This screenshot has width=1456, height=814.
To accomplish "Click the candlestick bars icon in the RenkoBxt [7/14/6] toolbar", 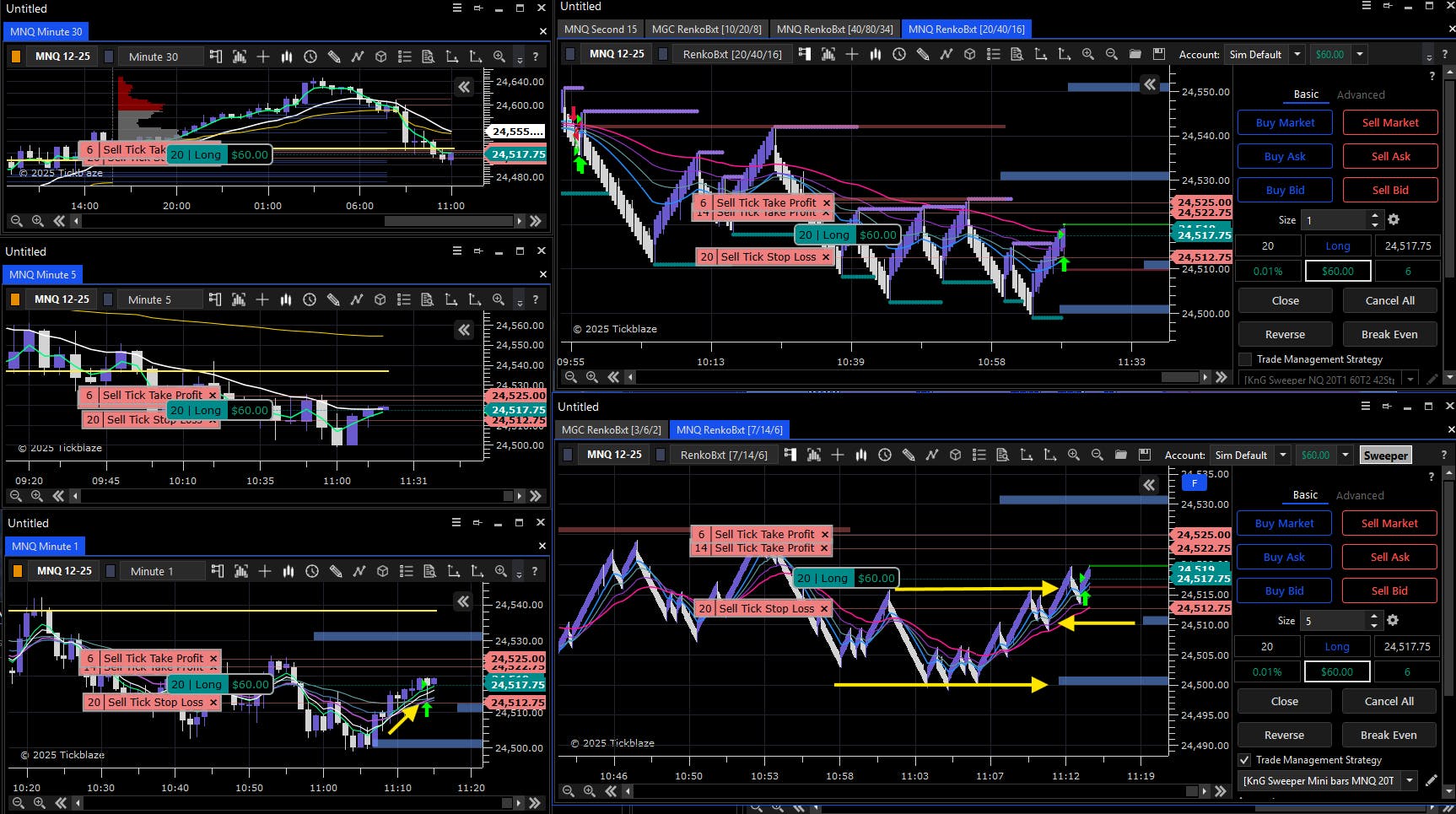I will tap(861, 455).
